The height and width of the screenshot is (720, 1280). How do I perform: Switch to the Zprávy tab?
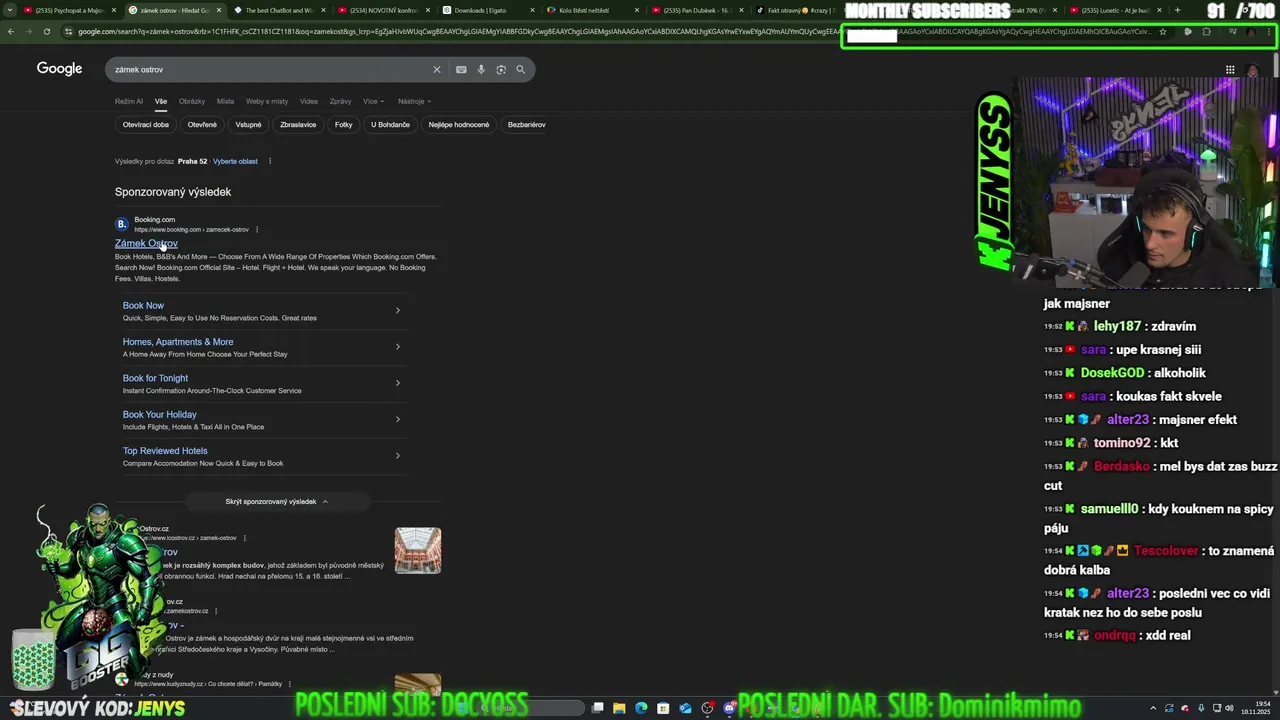[341, 101]
